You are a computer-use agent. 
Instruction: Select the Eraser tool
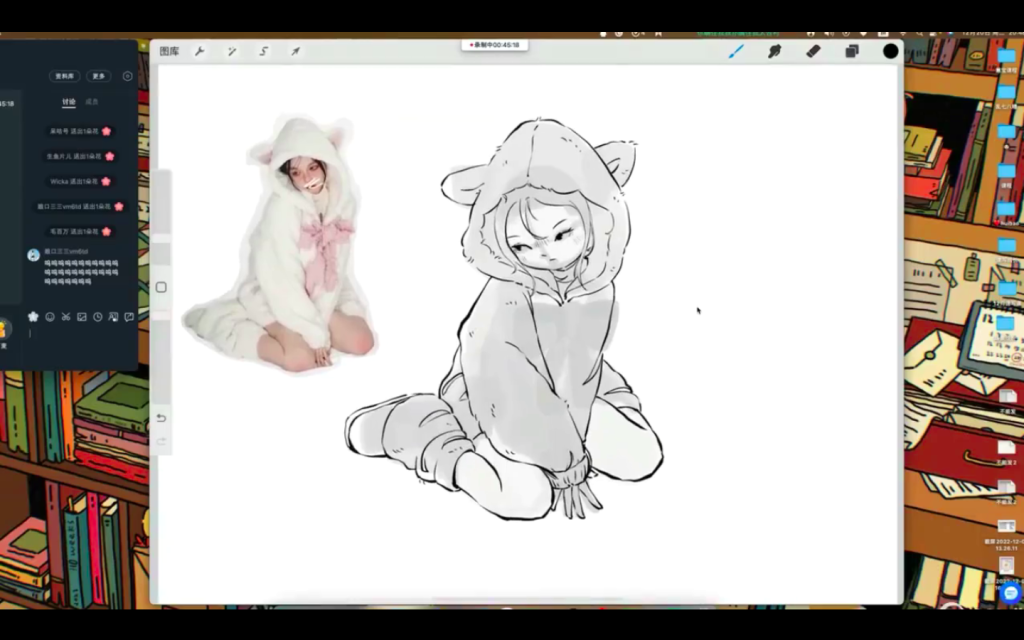pyautogui.click(x=813, y=51)
